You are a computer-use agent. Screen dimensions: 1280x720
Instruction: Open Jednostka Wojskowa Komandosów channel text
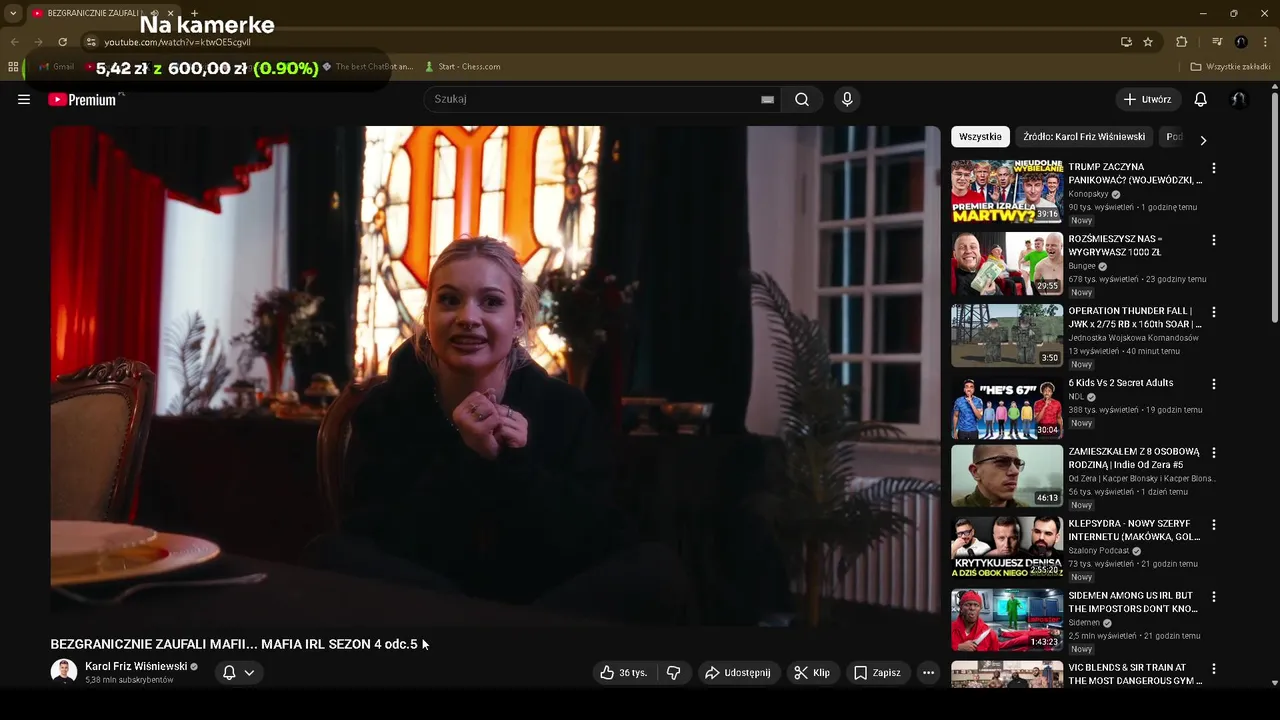pos(1133,338)
